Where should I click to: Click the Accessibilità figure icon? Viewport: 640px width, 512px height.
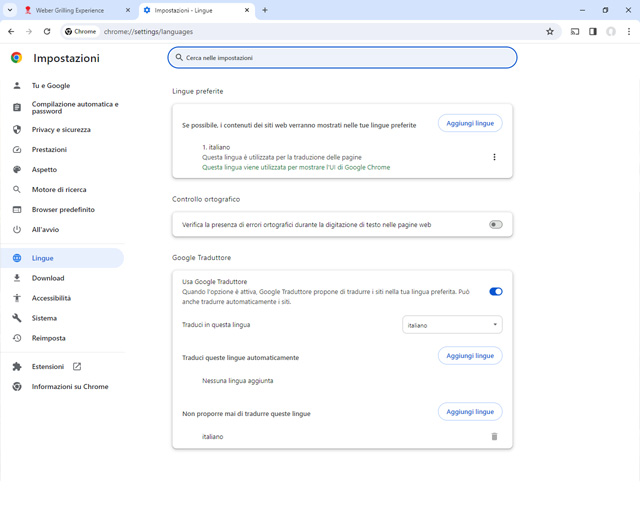click(x=17, y=298)
